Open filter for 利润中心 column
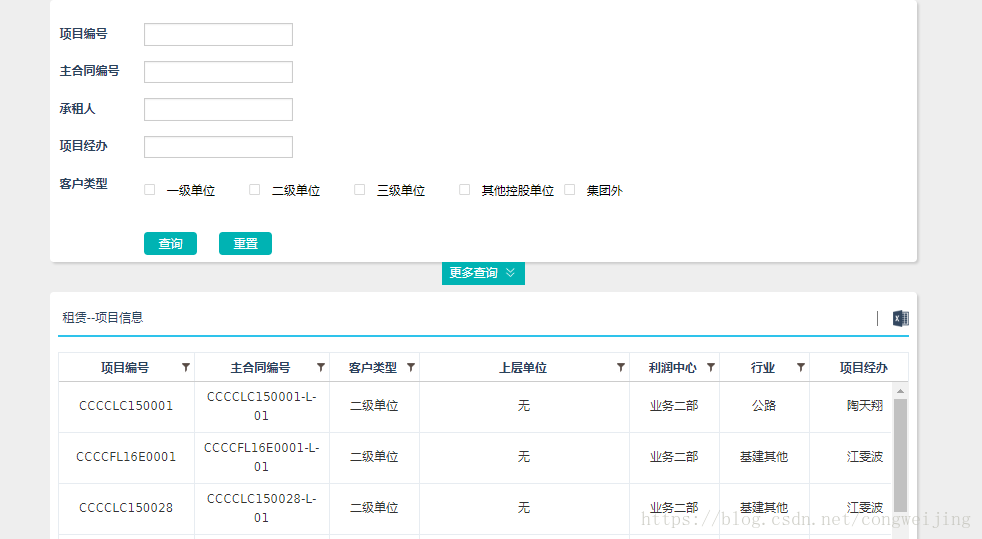982x539 pixels. [710, 367]
